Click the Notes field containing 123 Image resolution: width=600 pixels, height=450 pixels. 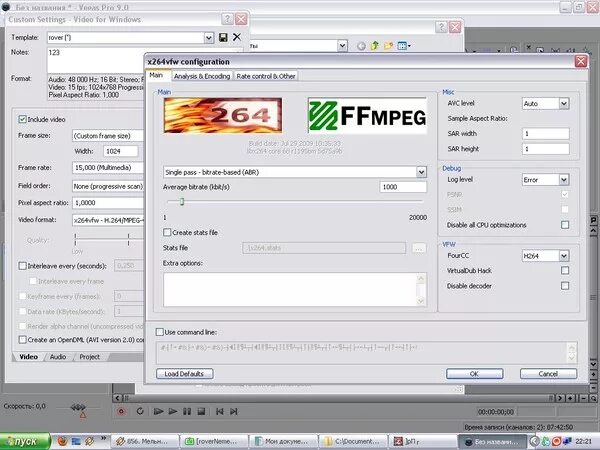[96, 60]
